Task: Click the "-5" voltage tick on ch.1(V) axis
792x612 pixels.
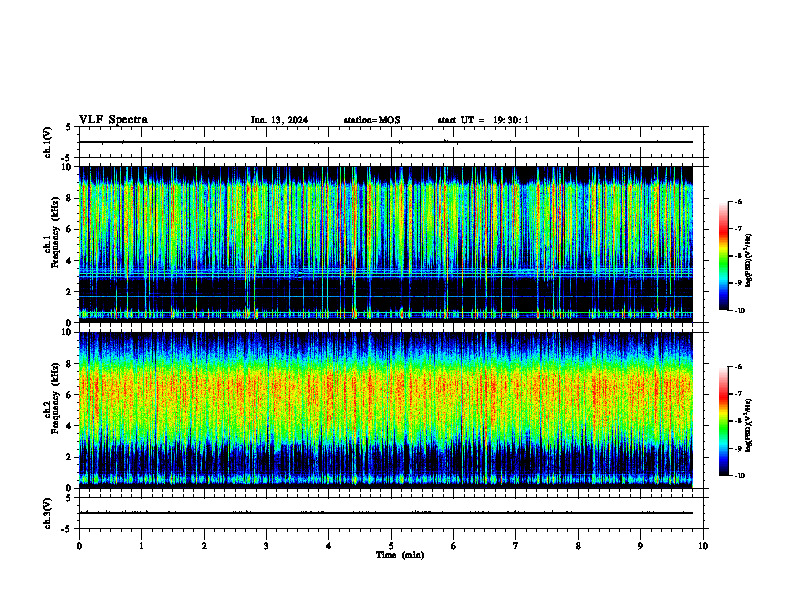Action: tap(66, 158)
